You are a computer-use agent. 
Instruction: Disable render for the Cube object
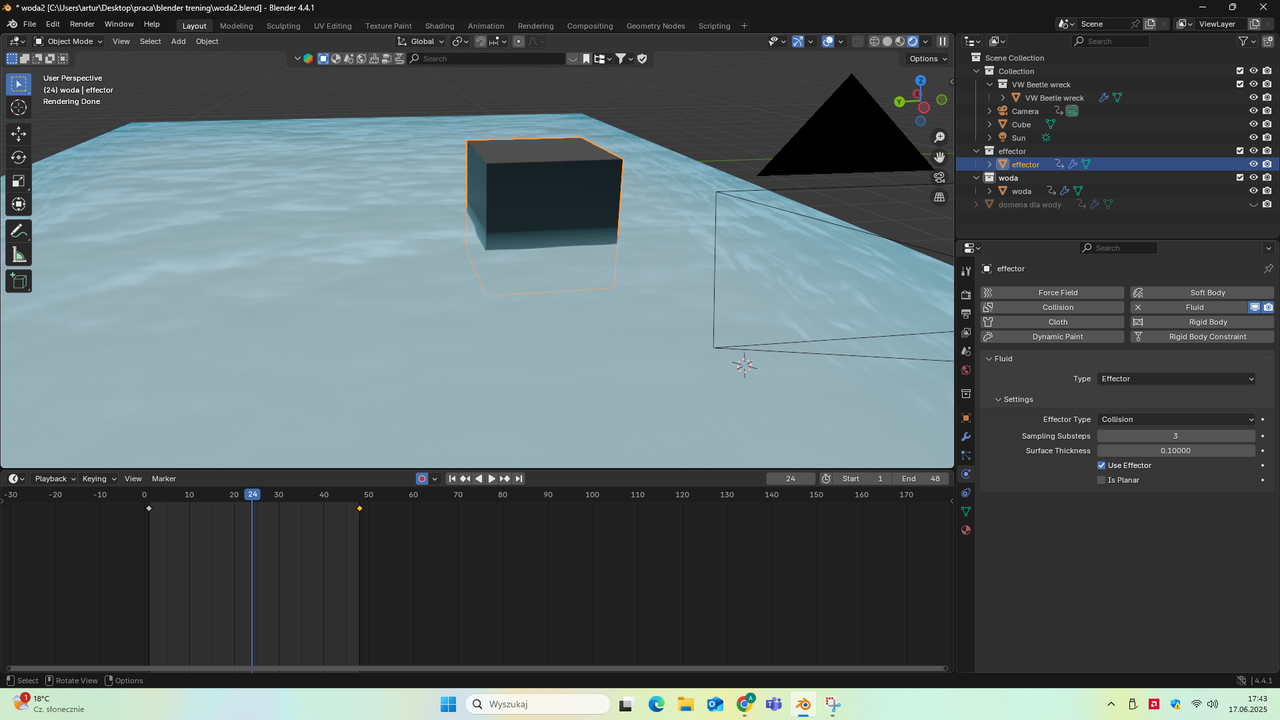pyautogui.click(x=1267, y=124)
